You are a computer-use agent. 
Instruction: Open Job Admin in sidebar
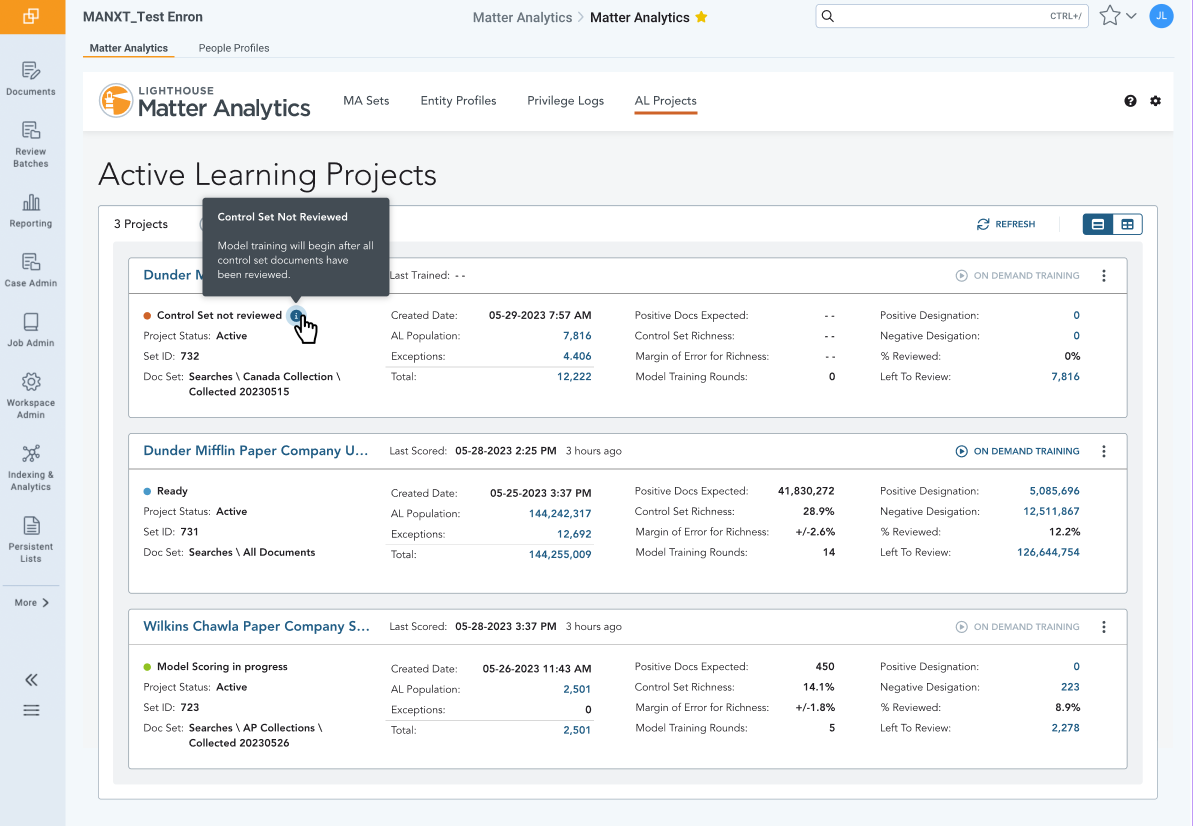(x=31, y=330)
